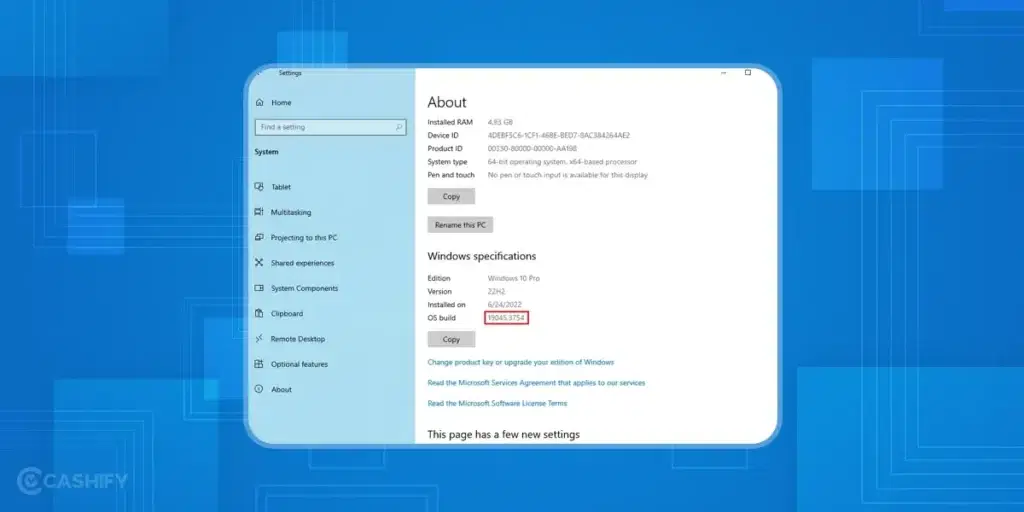Click the Shared experiences icon
The image size is (1024, 512).
point(259,263)
